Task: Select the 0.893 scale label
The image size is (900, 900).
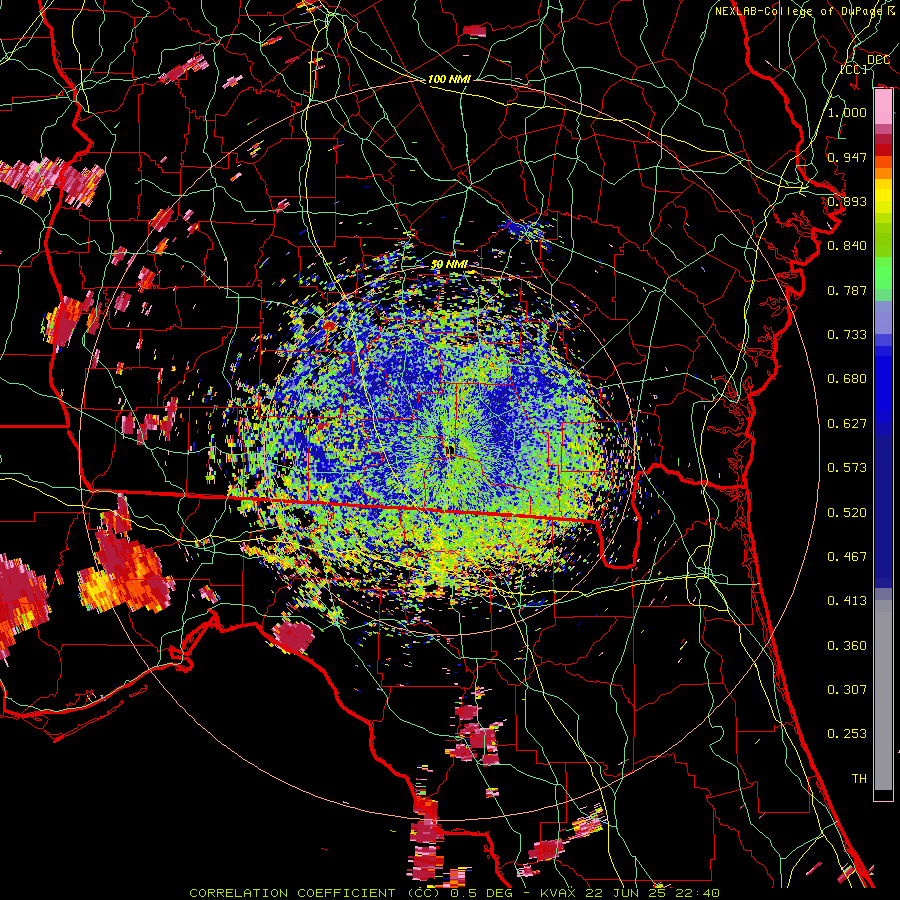Action: point(847,201)
